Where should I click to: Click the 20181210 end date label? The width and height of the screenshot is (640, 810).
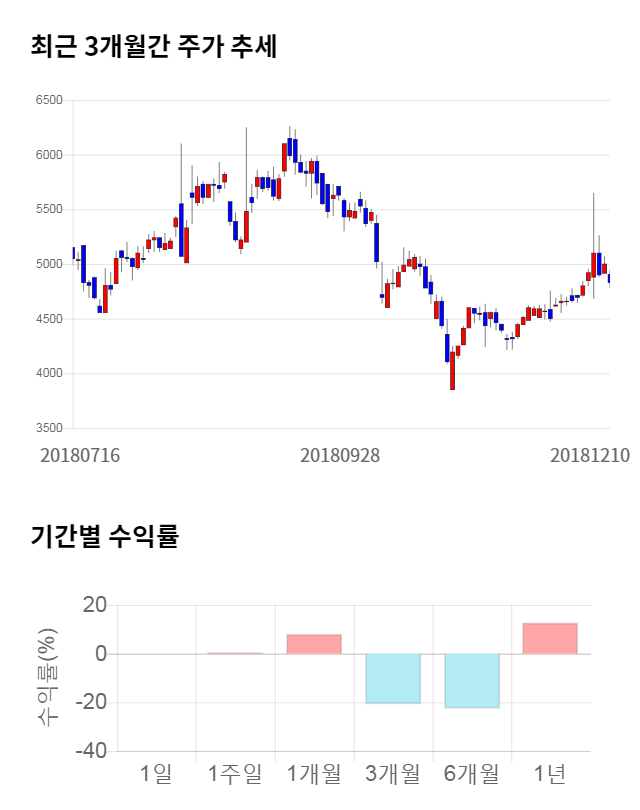click(x=590, y=455)
